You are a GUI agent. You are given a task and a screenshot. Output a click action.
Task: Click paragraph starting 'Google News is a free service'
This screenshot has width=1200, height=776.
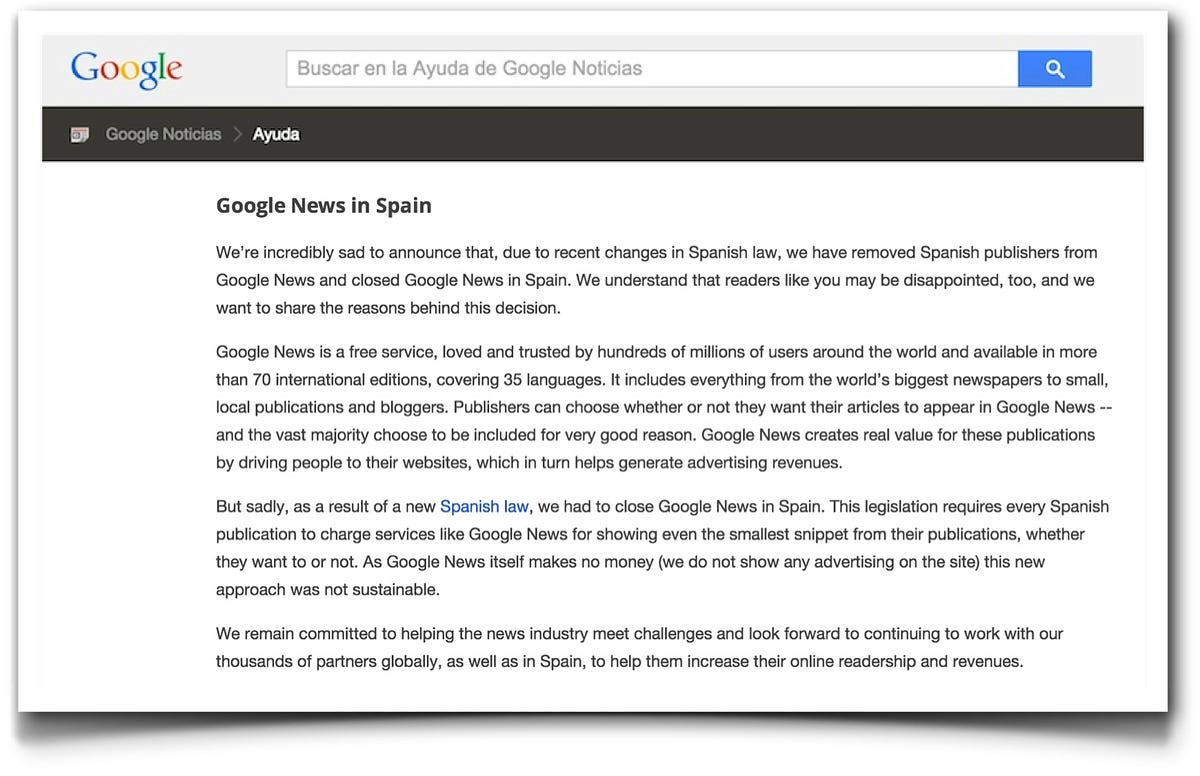click(664, 407)
